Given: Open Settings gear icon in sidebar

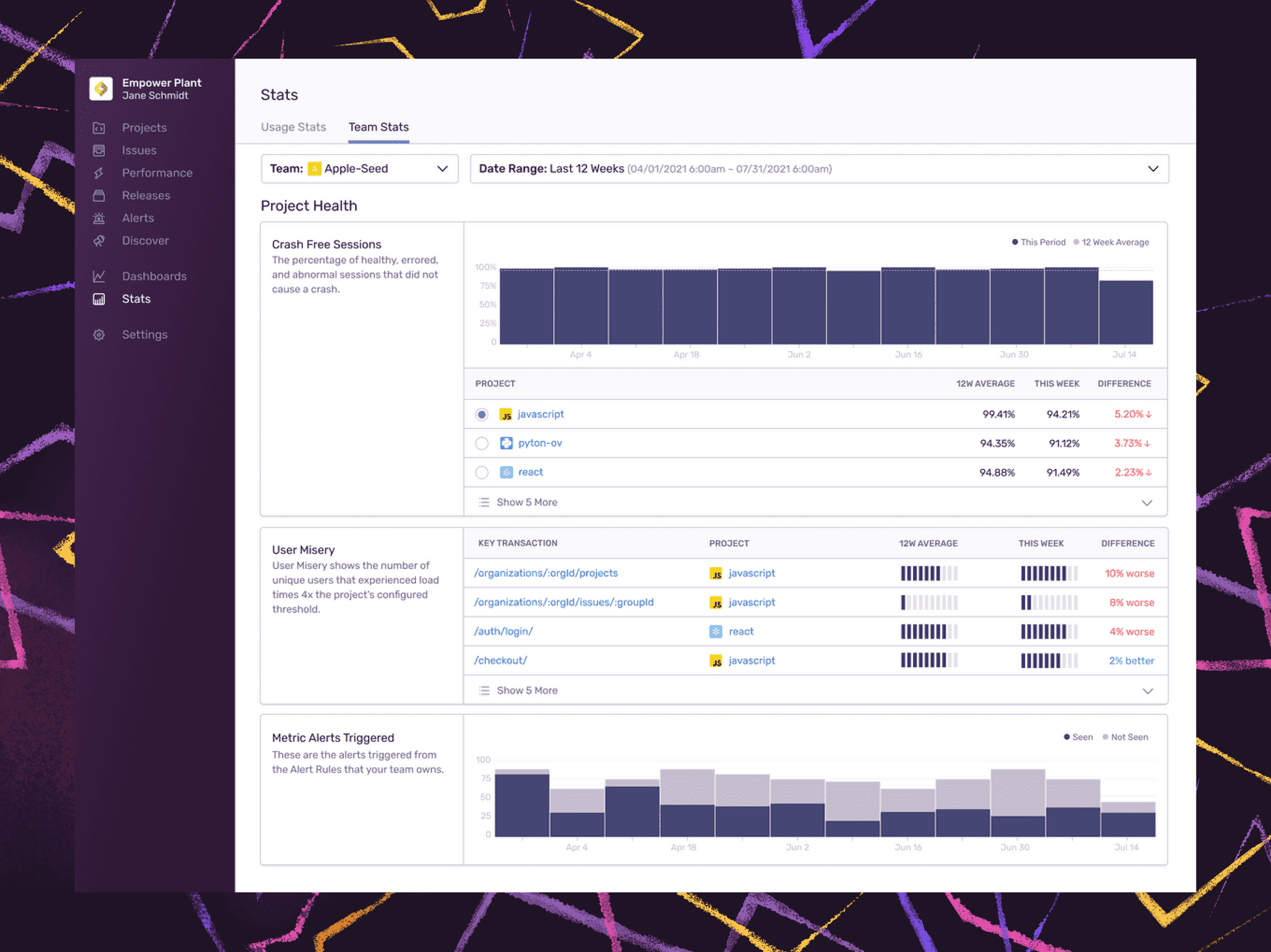Looking at the screenshot, I should point(99,335).
